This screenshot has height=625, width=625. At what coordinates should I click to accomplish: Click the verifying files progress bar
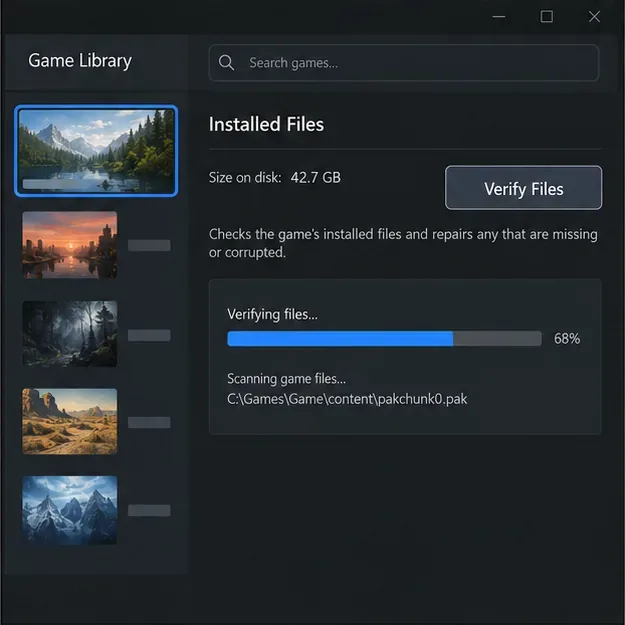[x=384, y=338]
